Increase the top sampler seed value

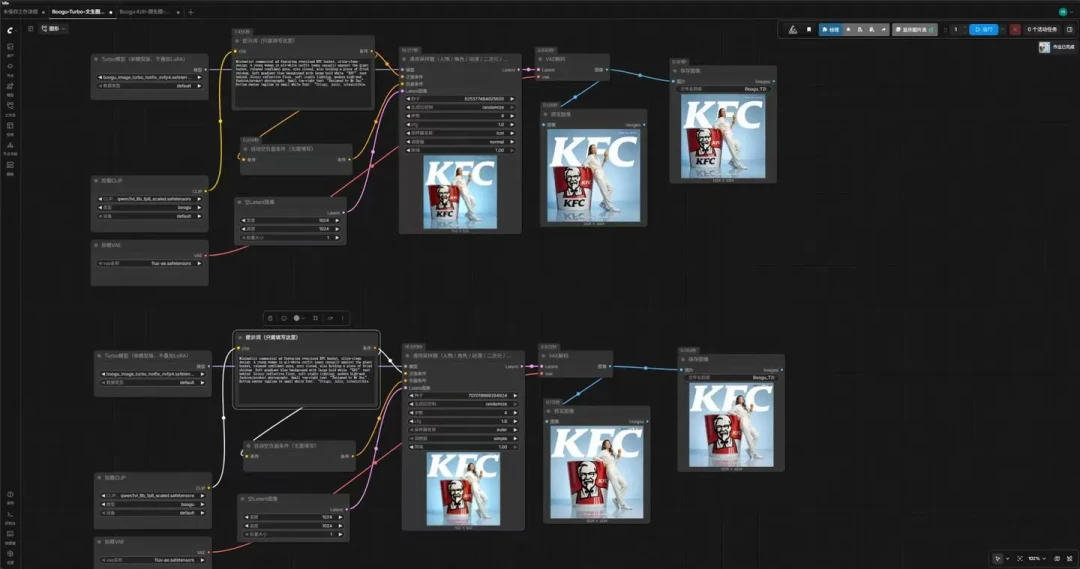512,99
